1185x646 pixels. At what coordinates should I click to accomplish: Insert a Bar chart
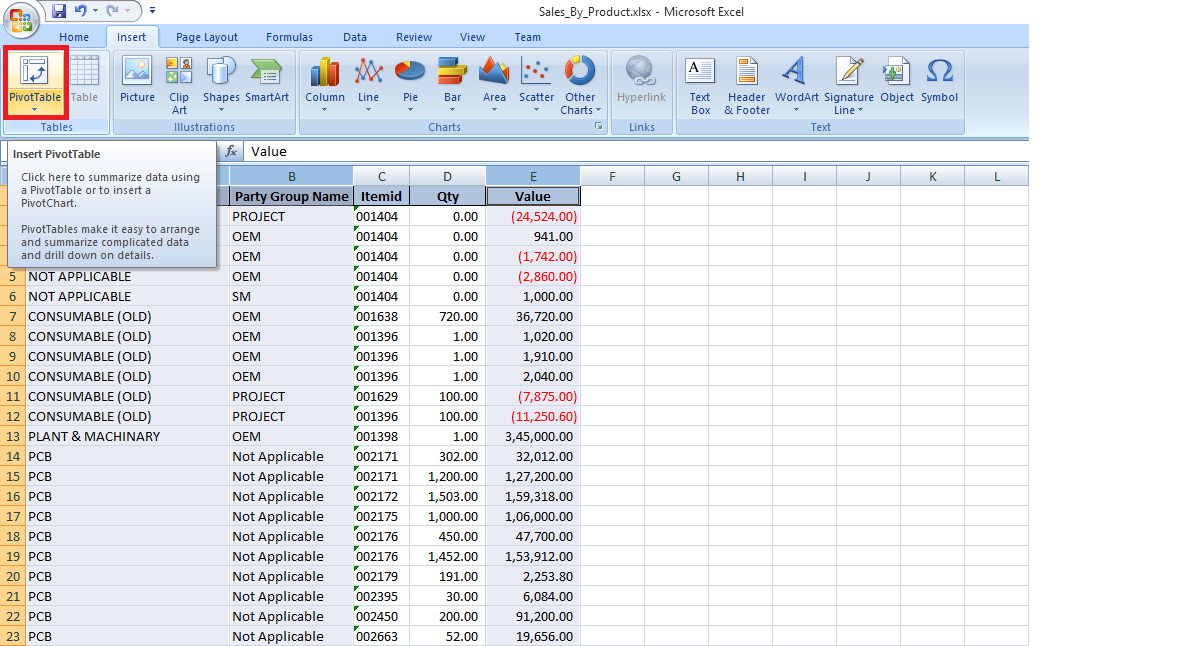point(452,85)
